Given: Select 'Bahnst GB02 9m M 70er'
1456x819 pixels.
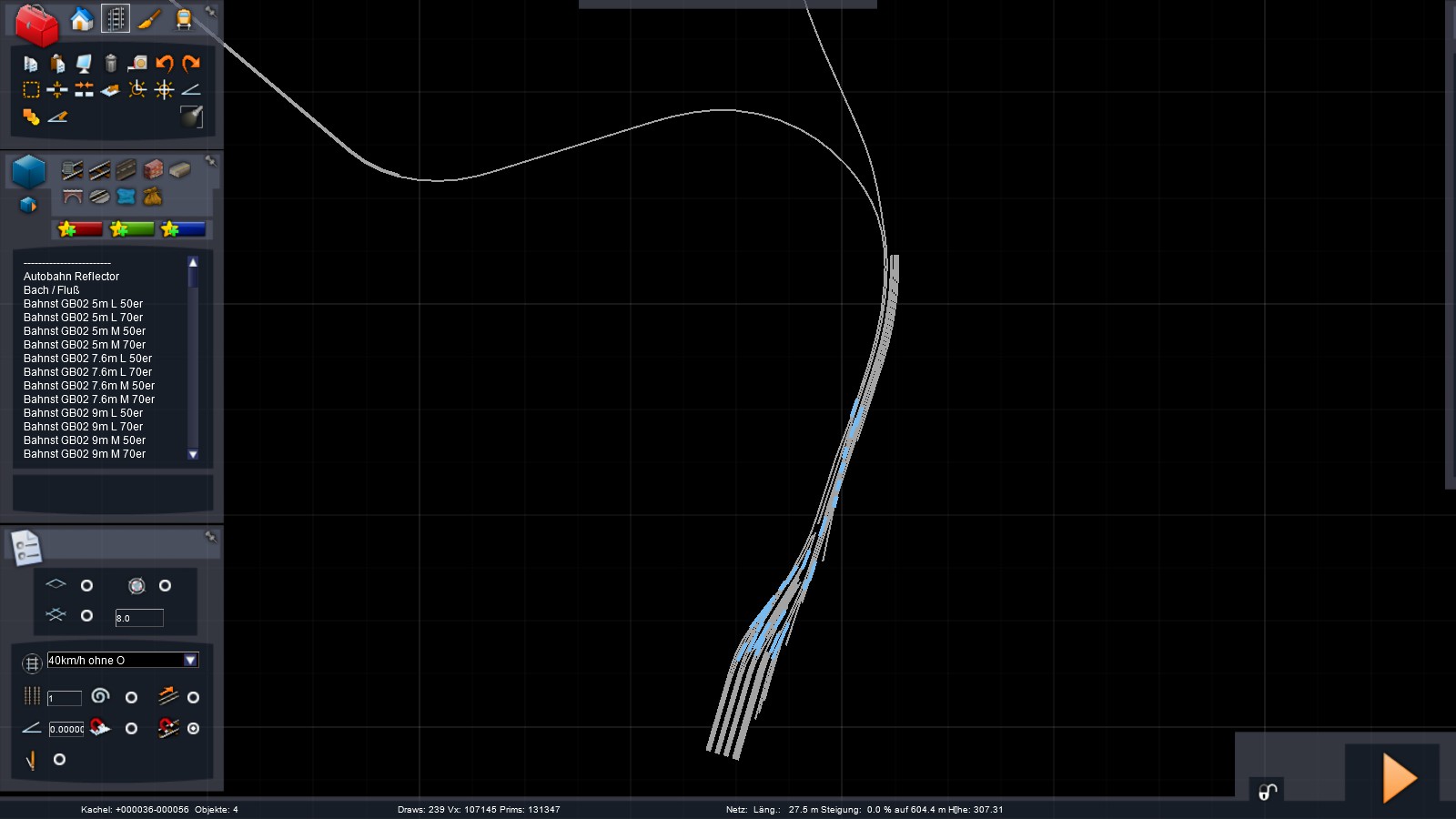Looking at the screenshot, I should tap(85, 454).
